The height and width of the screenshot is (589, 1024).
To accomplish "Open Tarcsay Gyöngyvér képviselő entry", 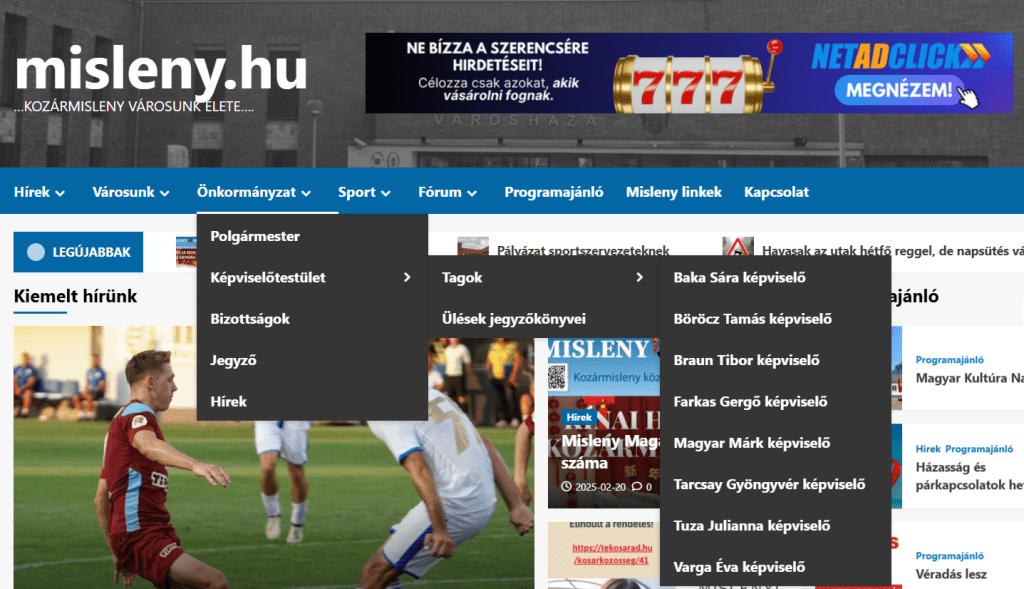I will pos(776,484).
